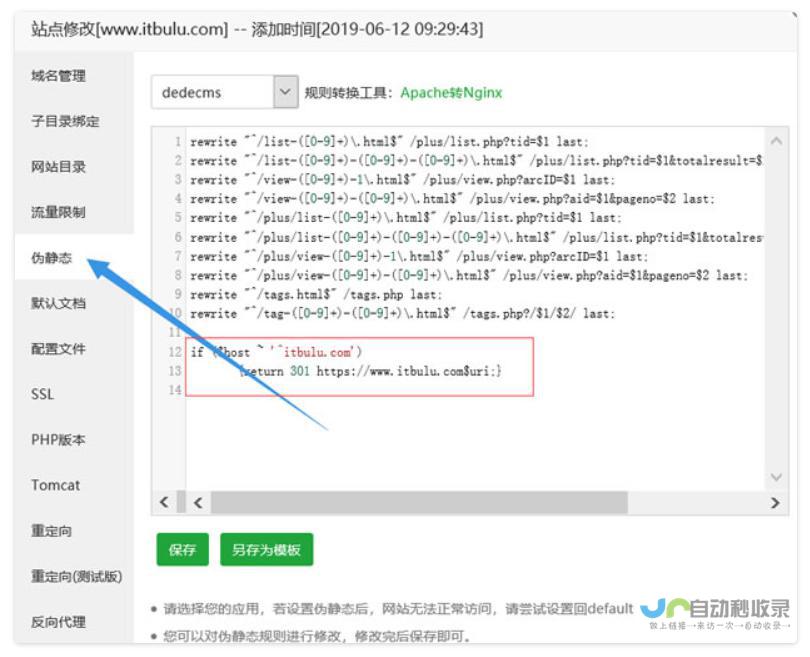Click line 9 /tags.html rewrite rule
Image resolution: width=810 pixels, height=657 pixels.
316,294
